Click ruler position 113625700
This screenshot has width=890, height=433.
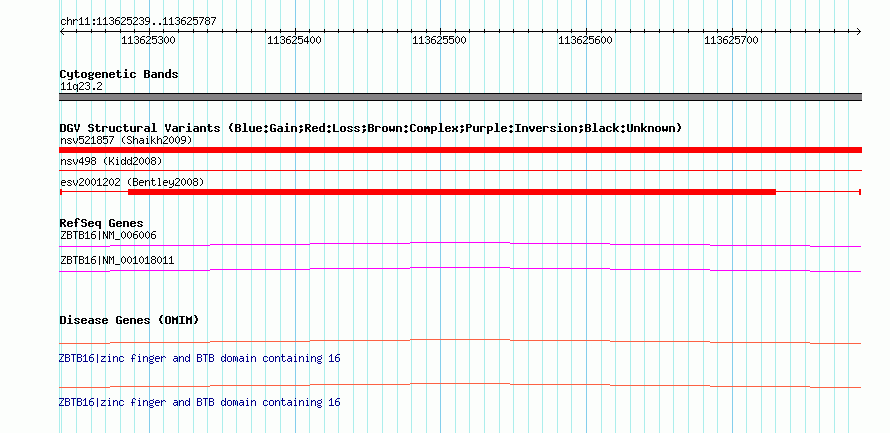coord(731,40)
